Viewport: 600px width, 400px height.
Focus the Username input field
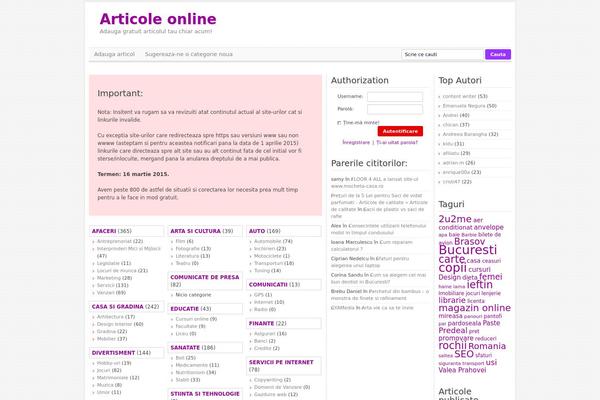pyautogui.click(x=395, y=96)
